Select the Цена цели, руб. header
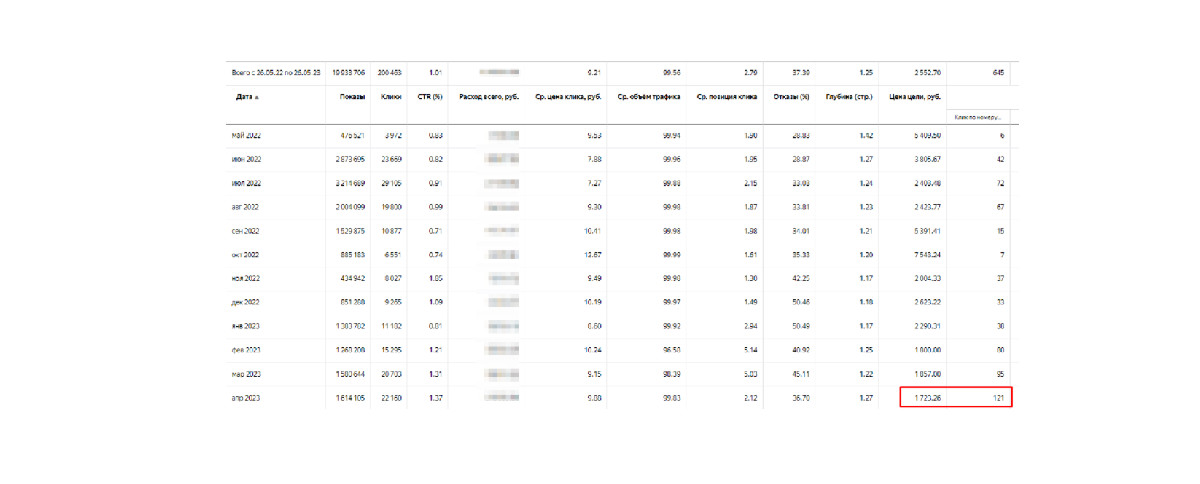Viewport: 1200px width, 484px height. pyautogui.click(x=915, y=97)
